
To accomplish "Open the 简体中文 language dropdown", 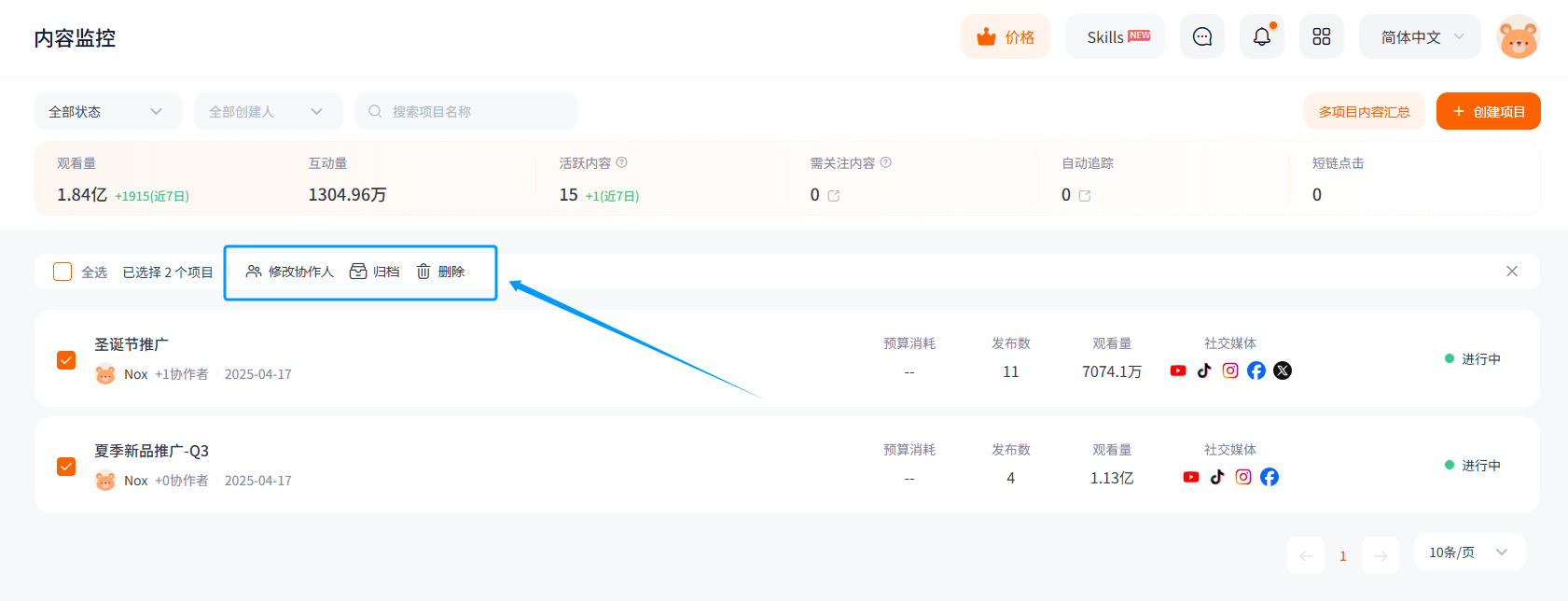I will coord(1420,36).
